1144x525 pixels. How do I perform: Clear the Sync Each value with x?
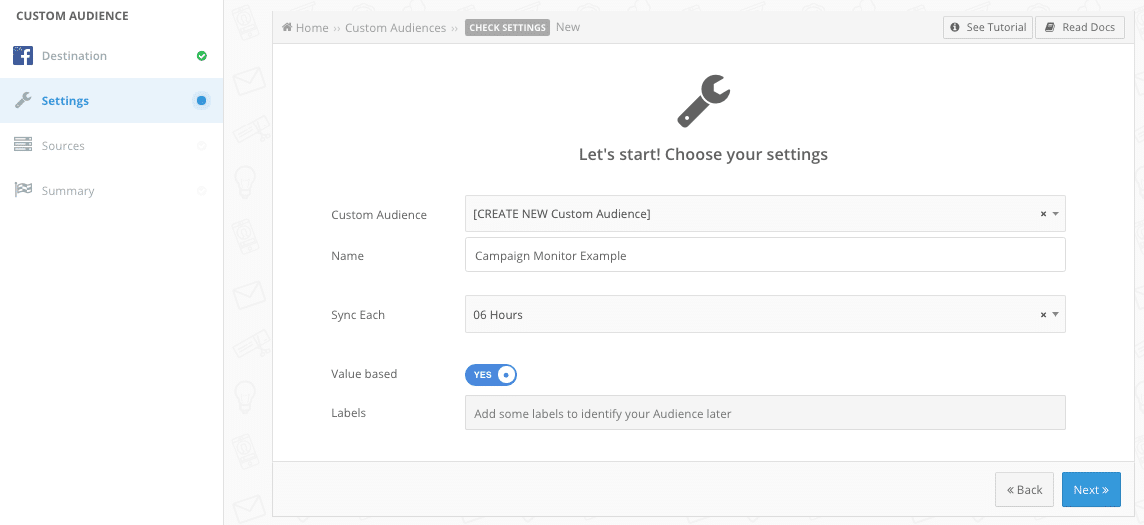coord(1043,314)
